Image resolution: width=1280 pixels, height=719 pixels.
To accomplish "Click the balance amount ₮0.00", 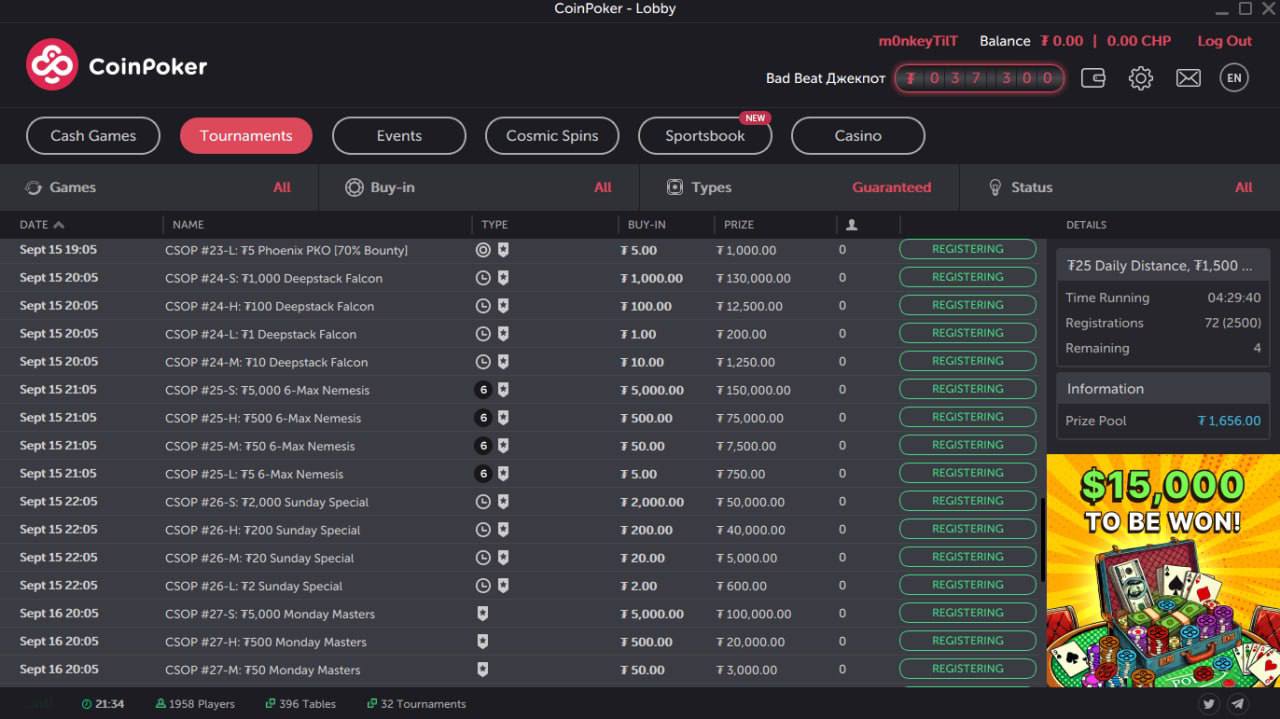I will tap(1061, 41).
